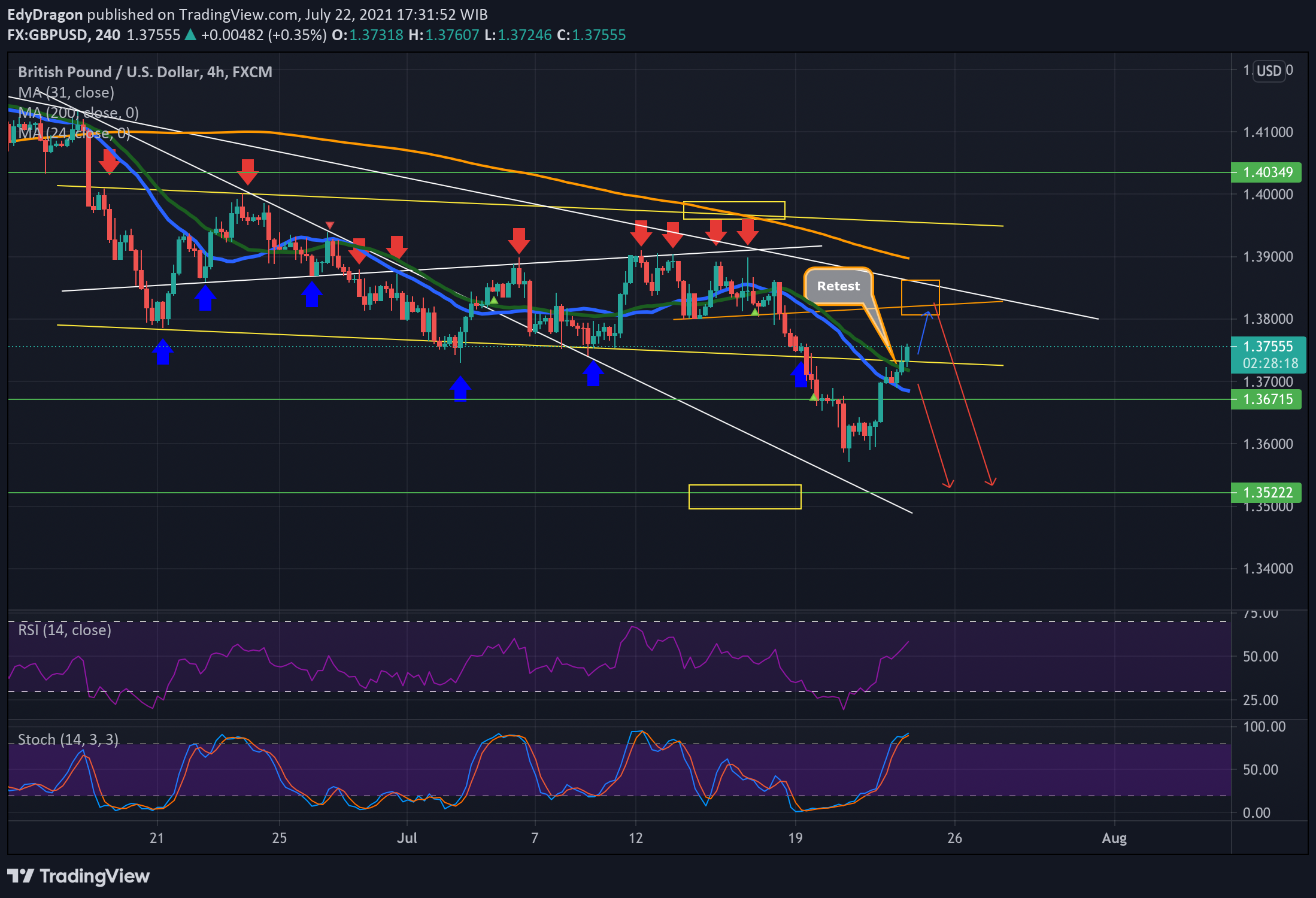1316x898 pixels.
Task: Select the yellow rectangle drawing on 200 MA
Action: pyautogui.click(x=734, y=210)
